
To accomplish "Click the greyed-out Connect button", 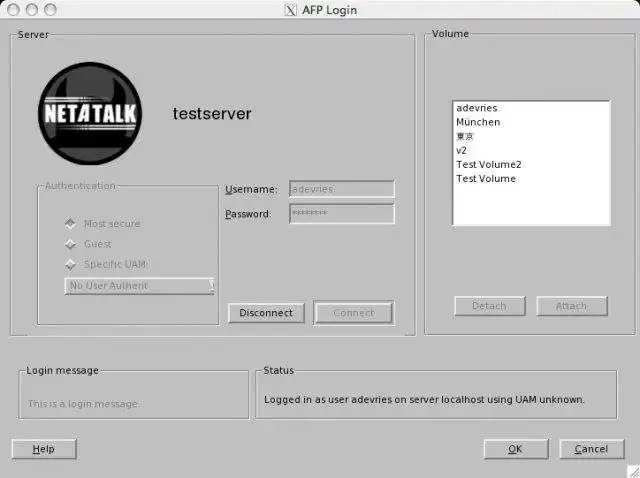I will [353, 313].
